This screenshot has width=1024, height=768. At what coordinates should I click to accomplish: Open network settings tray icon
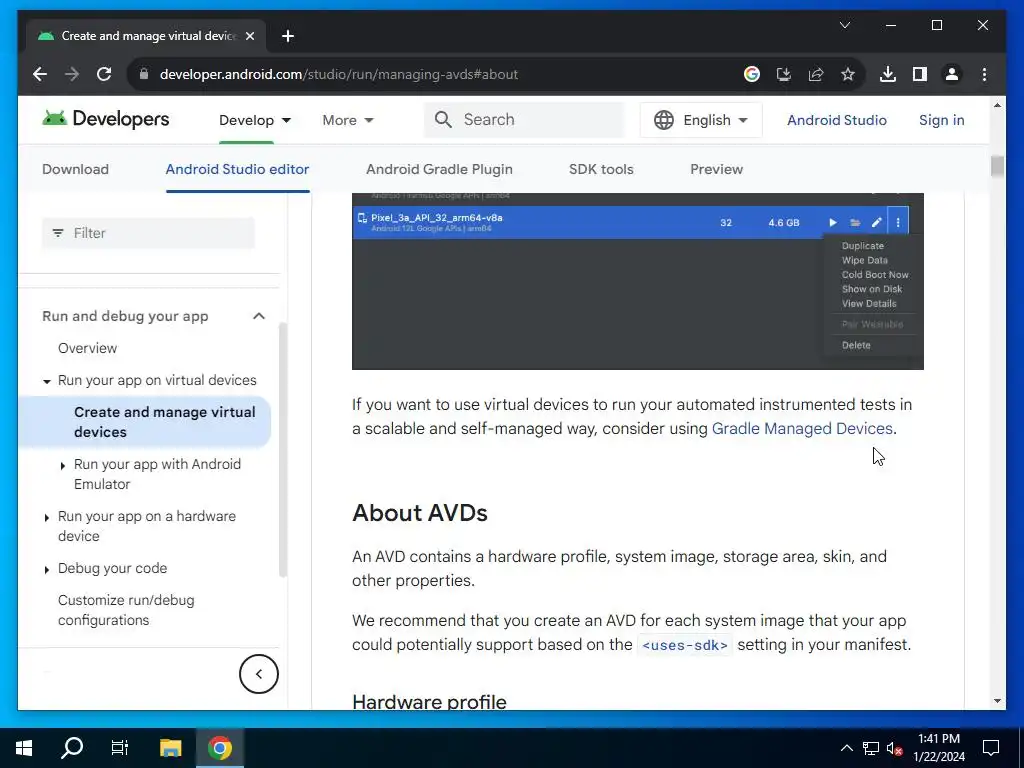coord(871,748)
